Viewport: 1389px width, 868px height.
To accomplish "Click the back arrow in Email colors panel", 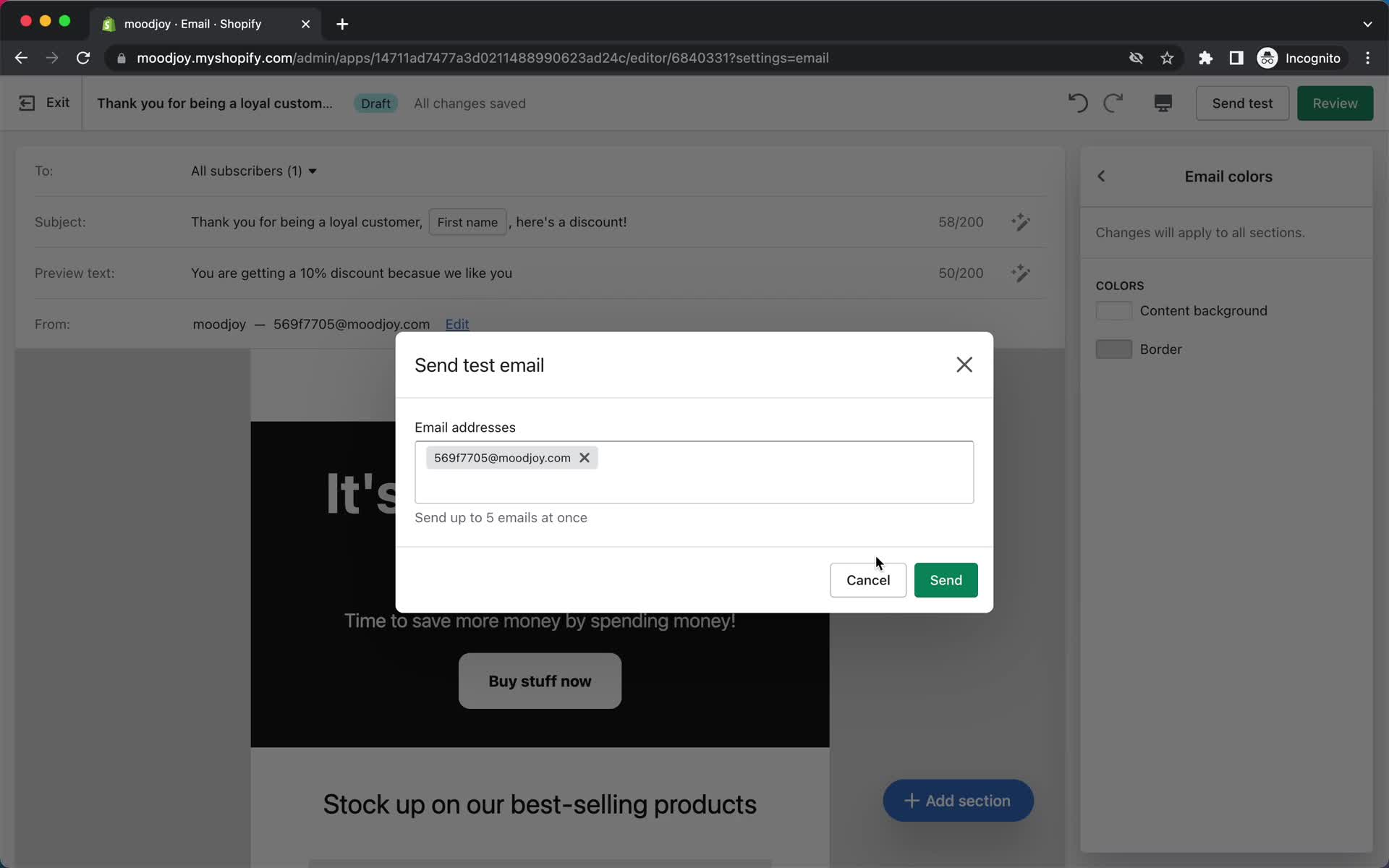I will 1101,176.
